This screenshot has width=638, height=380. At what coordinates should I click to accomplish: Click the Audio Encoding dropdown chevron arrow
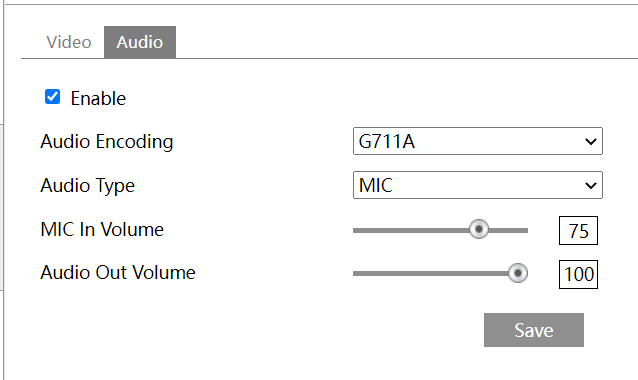(590, 142)
